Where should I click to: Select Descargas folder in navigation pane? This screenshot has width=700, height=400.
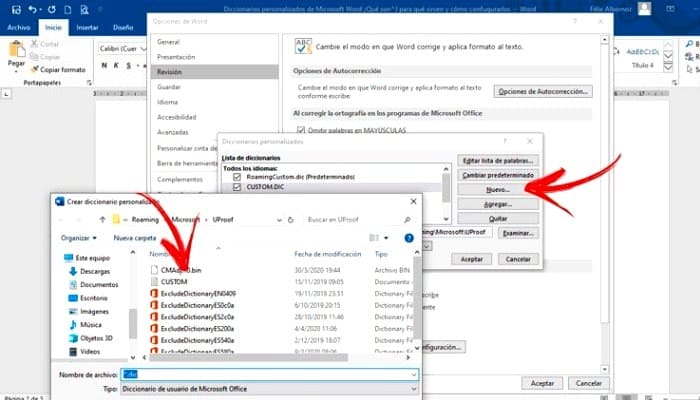click(89, 271)
